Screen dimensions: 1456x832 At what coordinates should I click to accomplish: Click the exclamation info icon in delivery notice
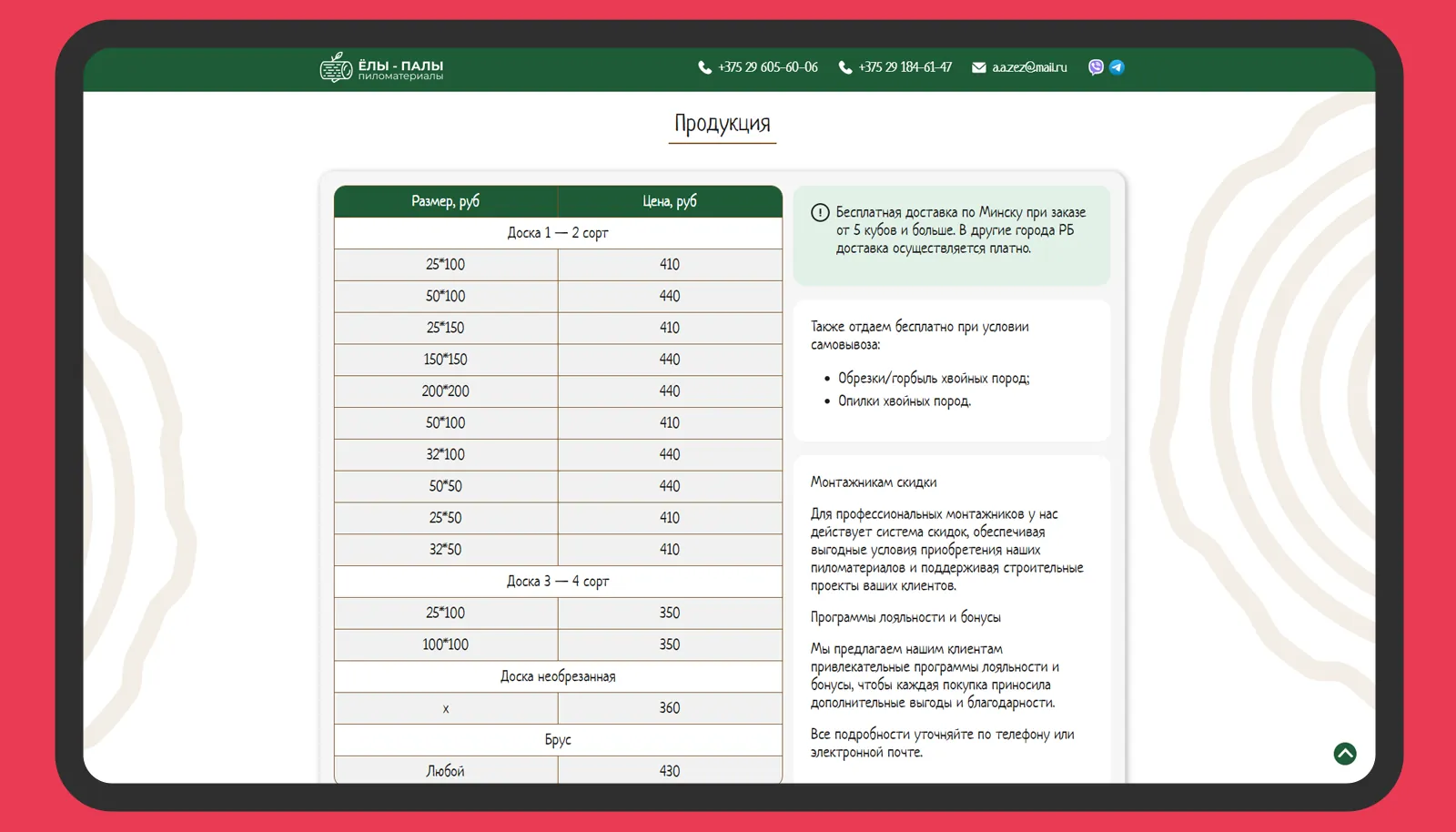click(820, 213)
